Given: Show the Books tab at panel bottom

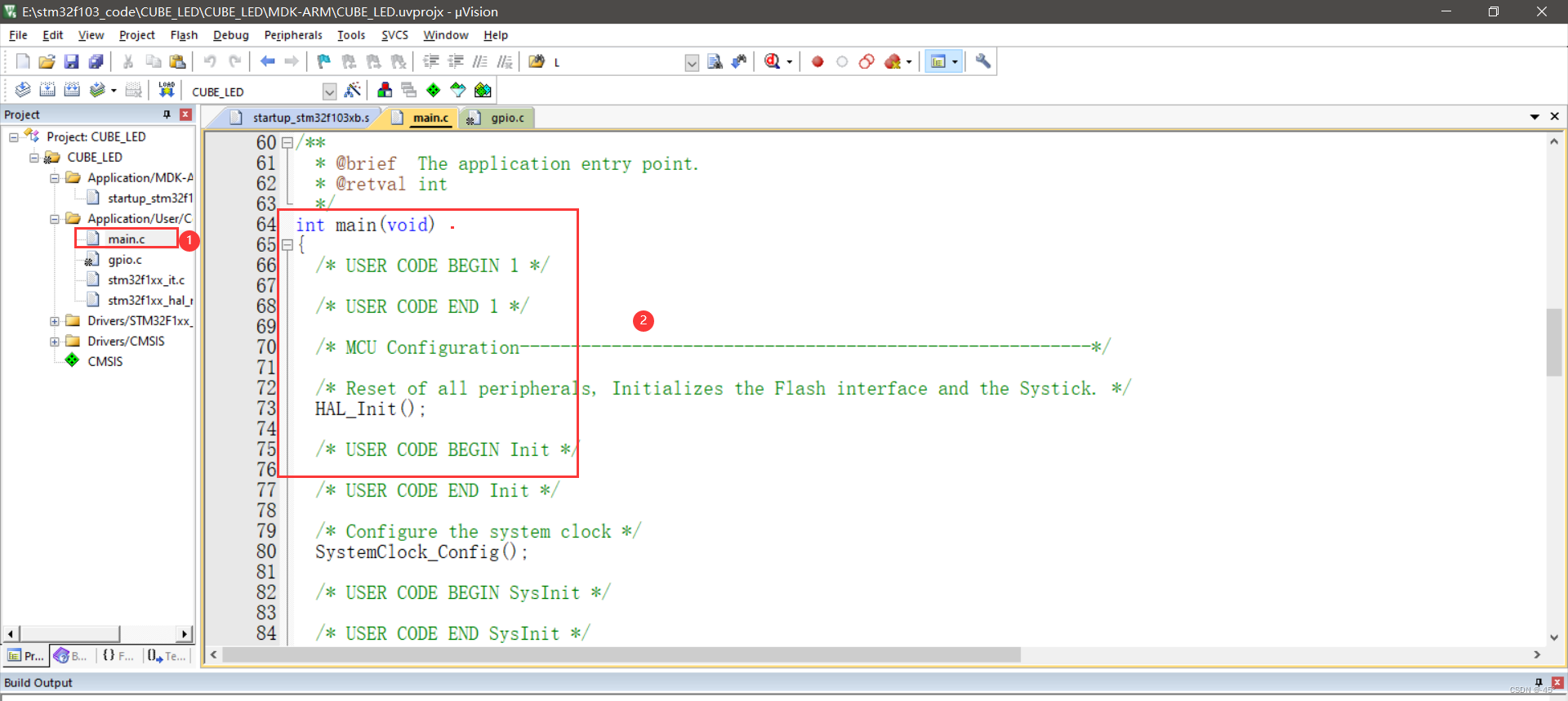Looking at the screenshot, I should 71,656.
